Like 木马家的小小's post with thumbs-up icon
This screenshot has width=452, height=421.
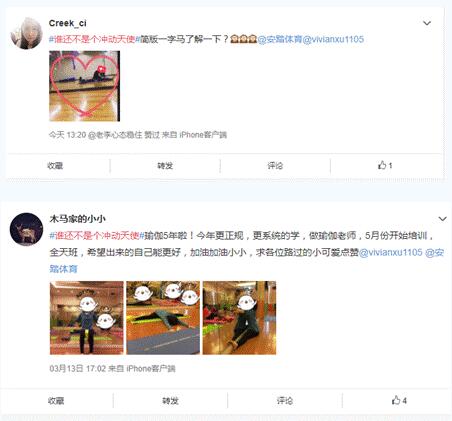click(x=399, y=400)
